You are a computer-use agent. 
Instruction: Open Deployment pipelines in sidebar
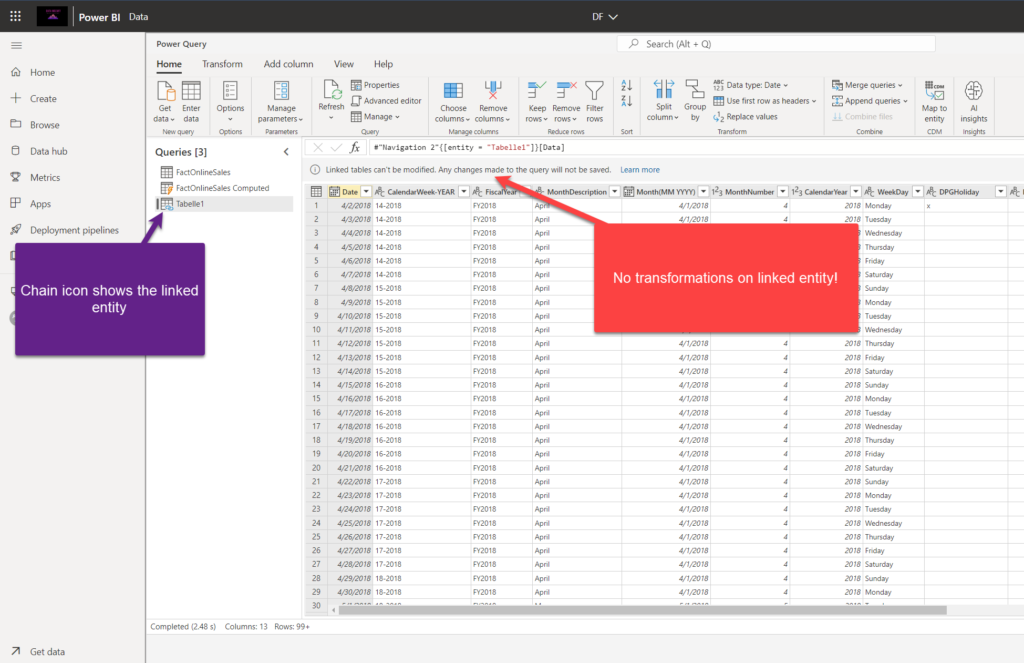[74, 230]
